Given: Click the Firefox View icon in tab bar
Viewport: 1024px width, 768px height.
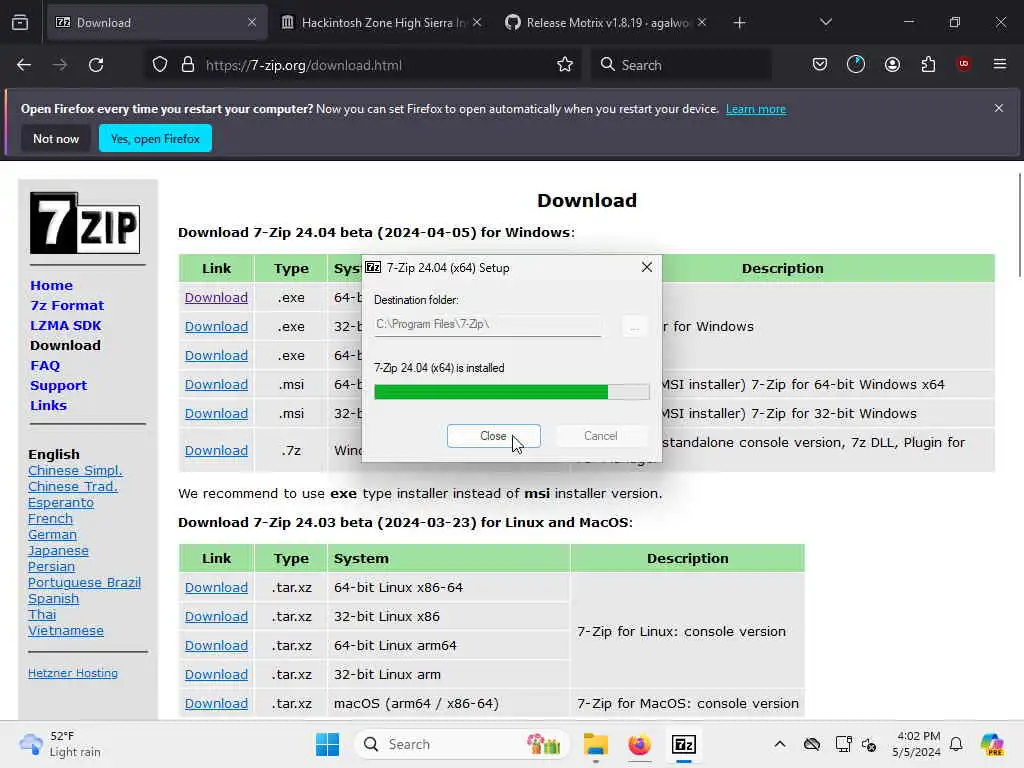Looking at the screenshot, I should point(20,23).
